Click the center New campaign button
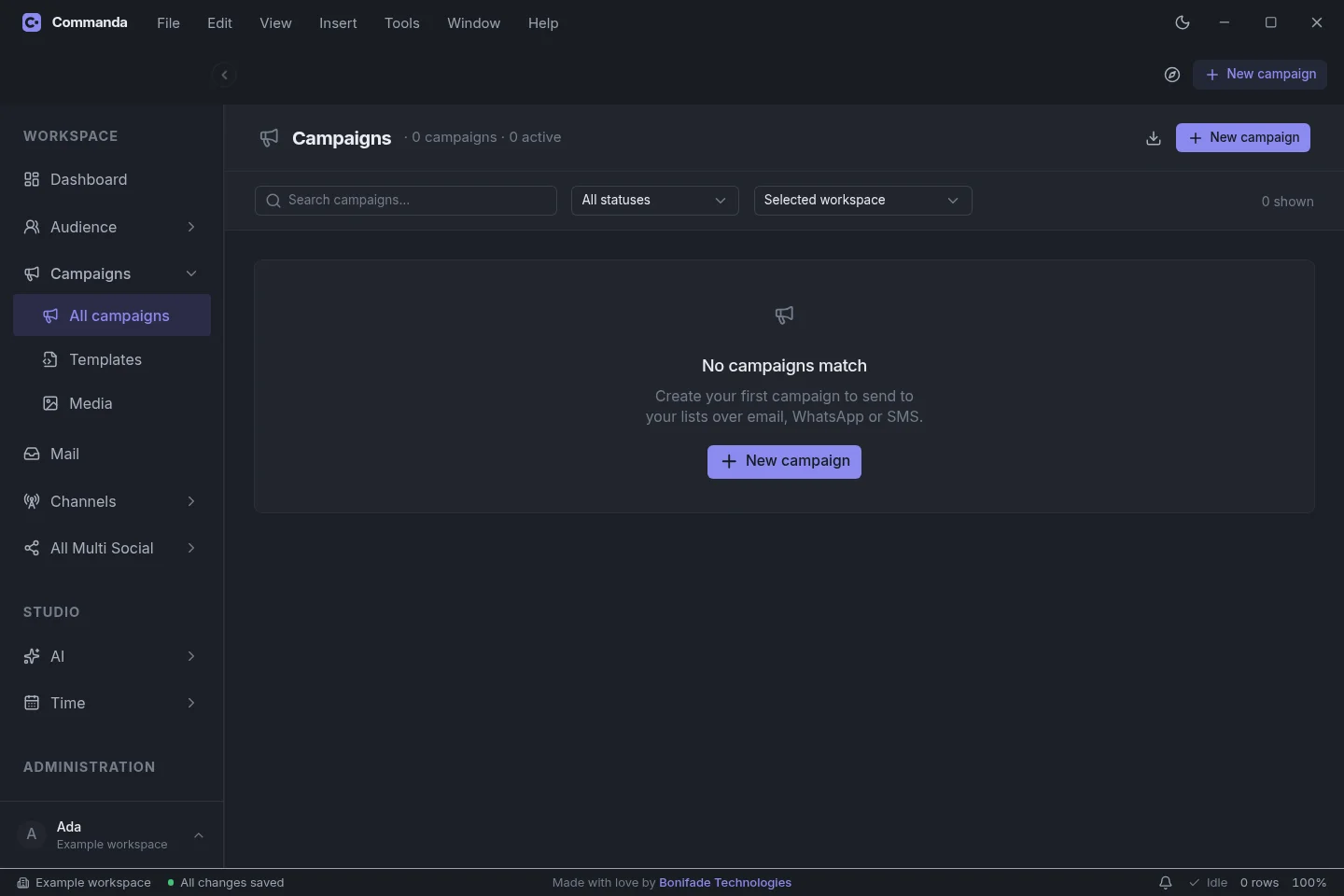 tap(784, 462)
